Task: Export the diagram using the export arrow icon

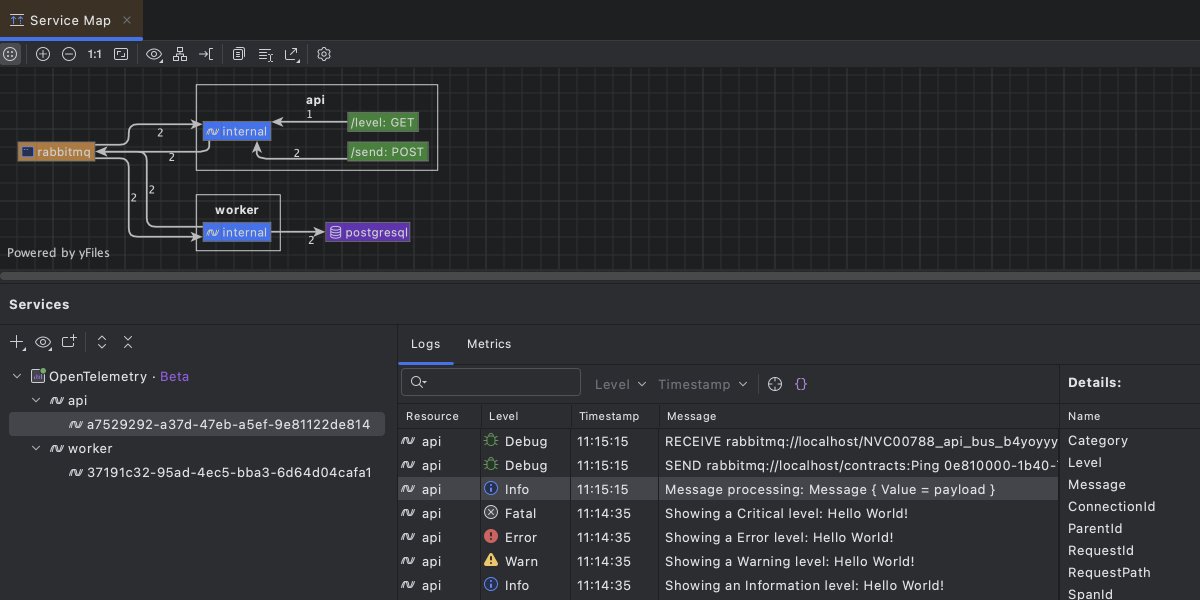Action: tap(291, 54)
